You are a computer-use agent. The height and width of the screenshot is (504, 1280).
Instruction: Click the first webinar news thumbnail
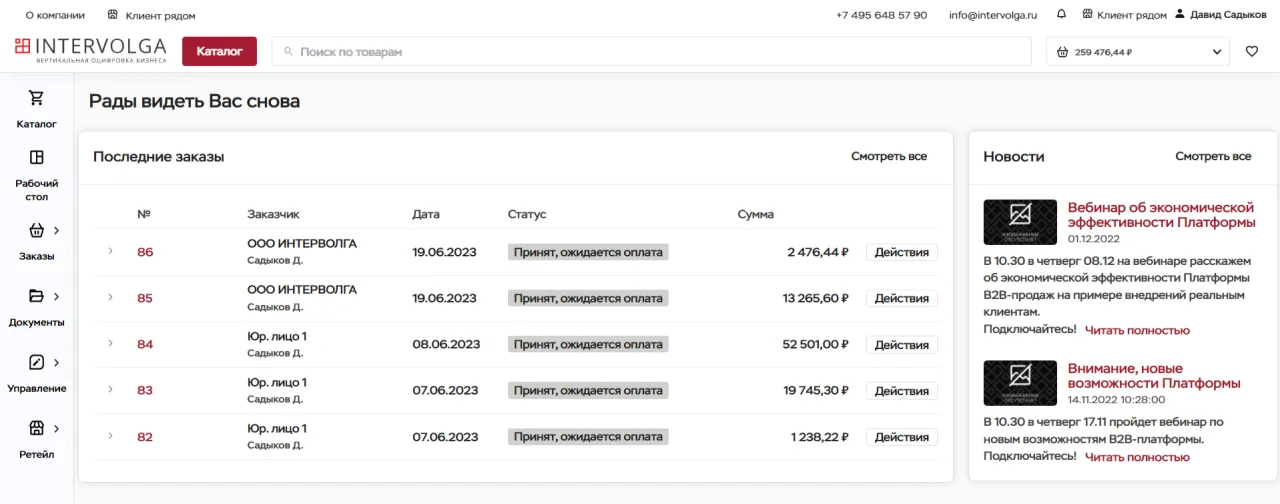coord(1020,222)
